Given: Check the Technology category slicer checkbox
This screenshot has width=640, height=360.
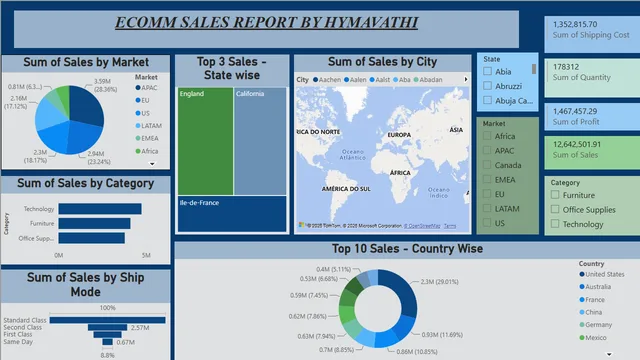Looking at the screenshot, I should 555,224.
